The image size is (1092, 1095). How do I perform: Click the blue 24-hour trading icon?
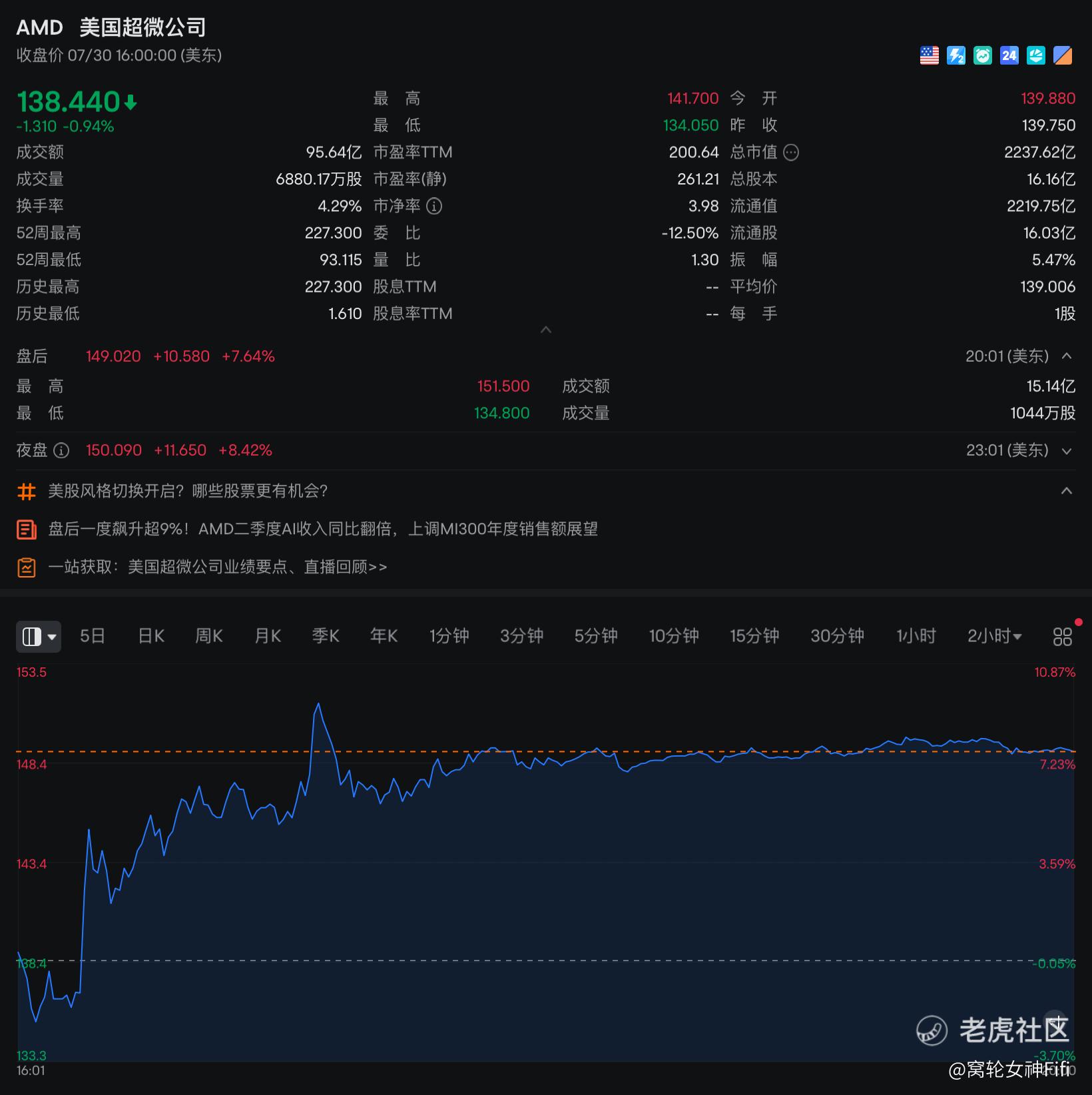coord(1009,55)
